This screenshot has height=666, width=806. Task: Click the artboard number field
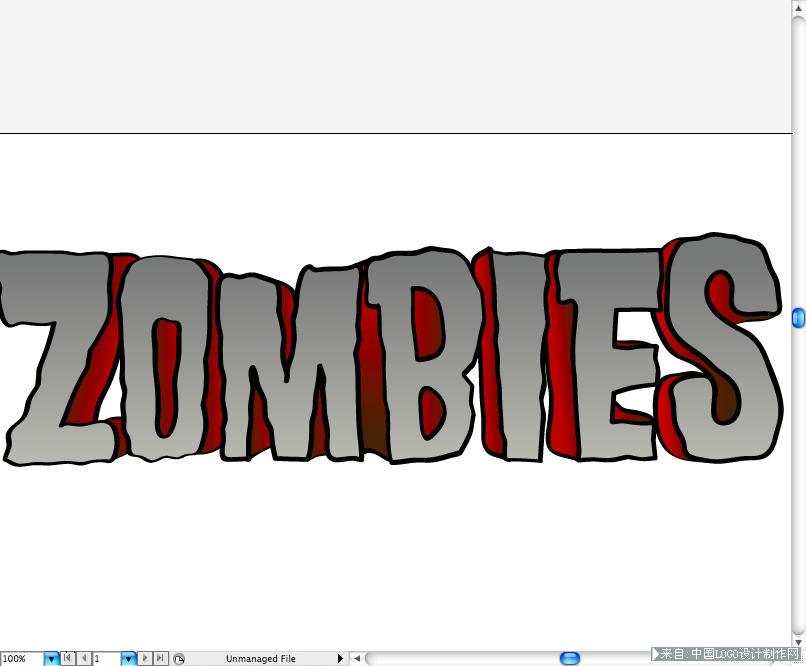pyautogui.click(x=107, y=658)
